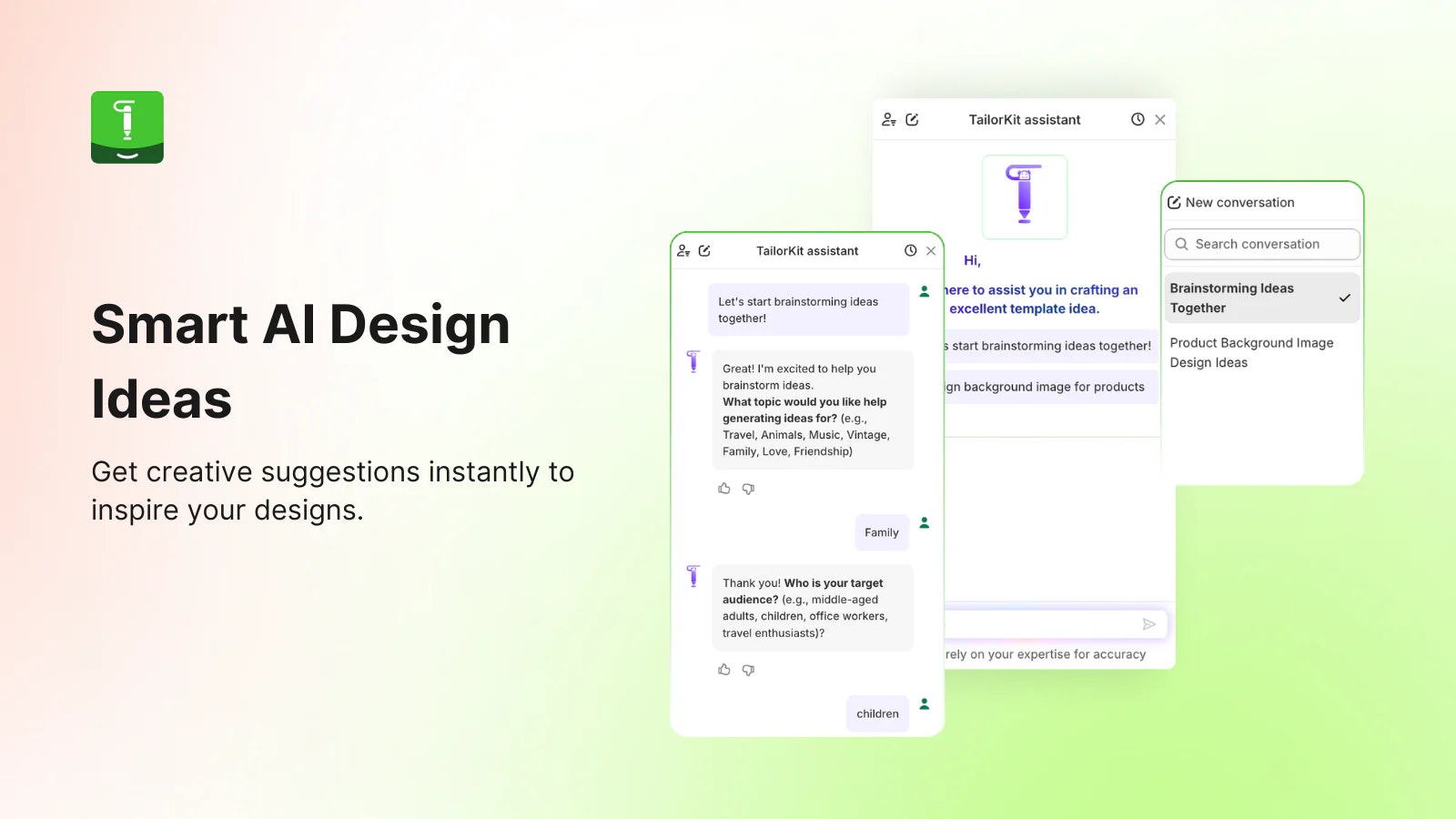Start new chat via edit icon in front window
The height and width of the screenshot is (819, 1456).
click(704, 251)
